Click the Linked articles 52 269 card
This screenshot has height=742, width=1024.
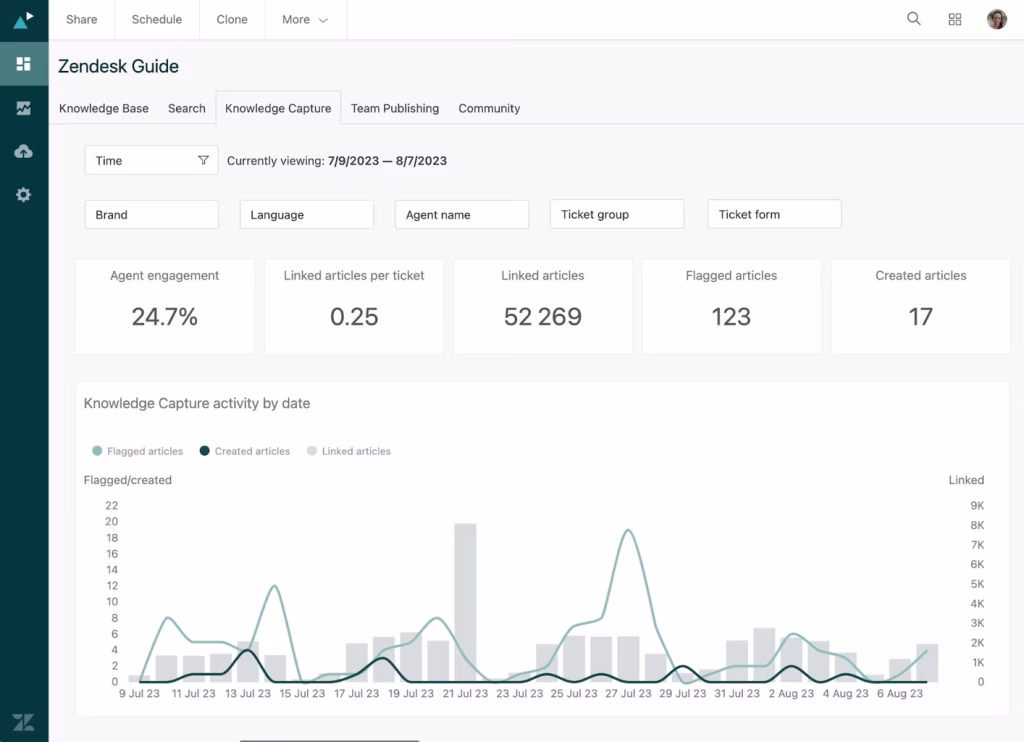click(x=543, y=306)
